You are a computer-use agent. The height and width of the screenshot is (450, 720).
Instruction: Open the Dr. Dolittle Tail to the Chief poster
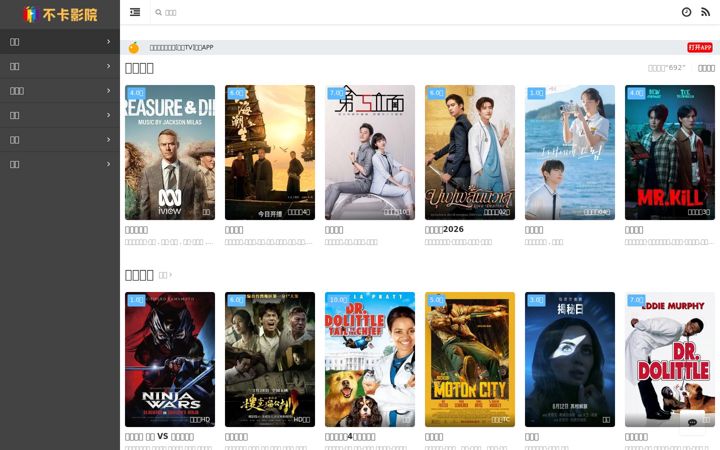pos(370,360)
